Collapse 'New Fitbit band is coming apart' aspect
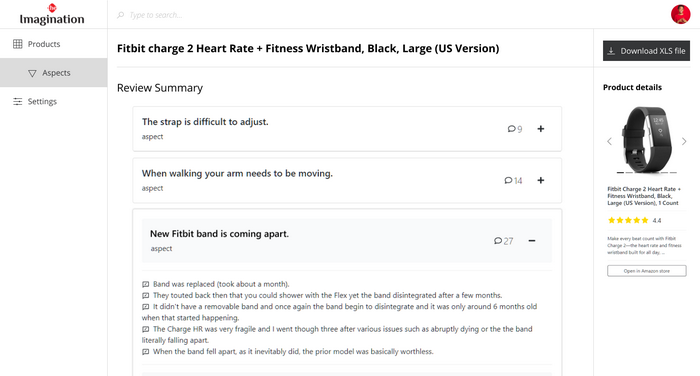This screenshot has height=376, width=700. [x=532, y=241]
